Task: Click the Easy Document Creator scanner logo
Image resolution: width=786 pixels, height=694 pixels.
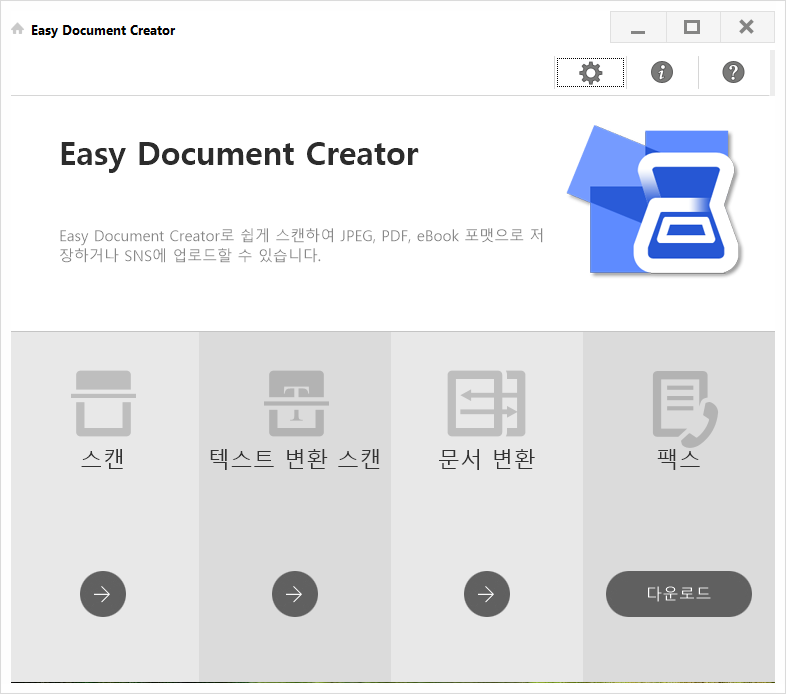Action: point(654,200)
